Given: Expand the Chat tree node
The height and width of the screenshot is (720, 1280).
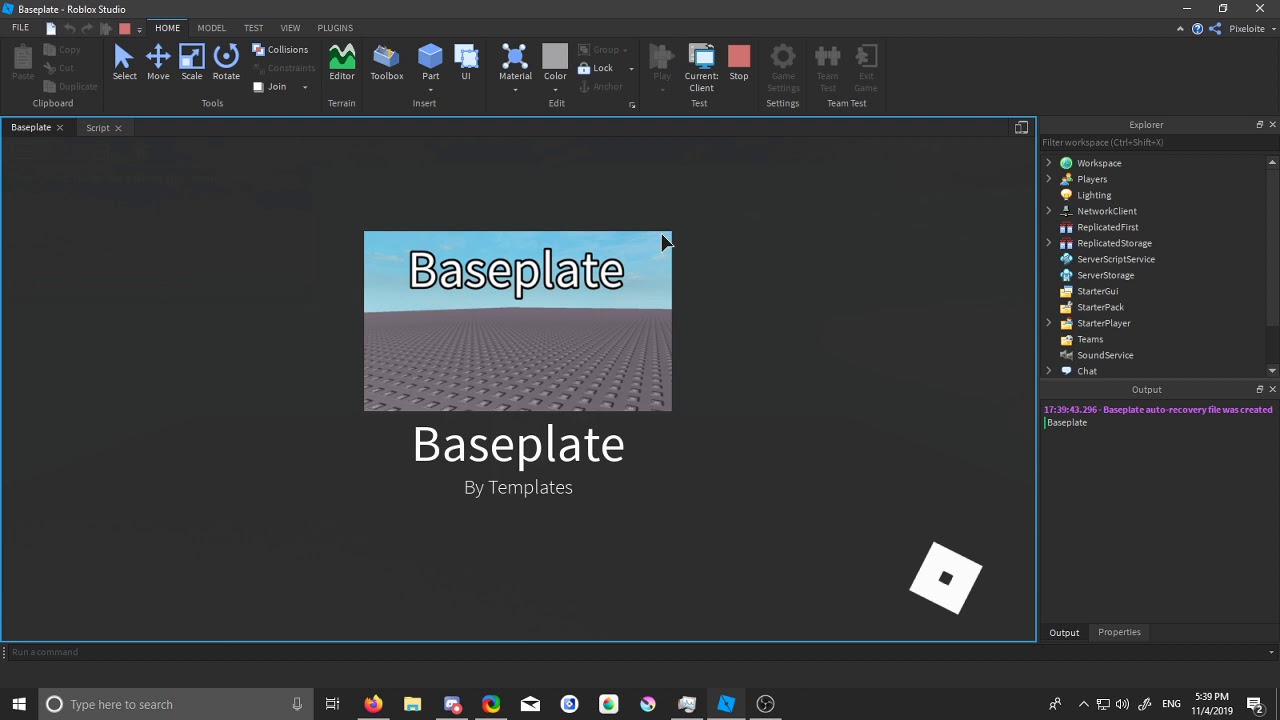Looking at the screenshot, I should click(x=1049, y=371).
